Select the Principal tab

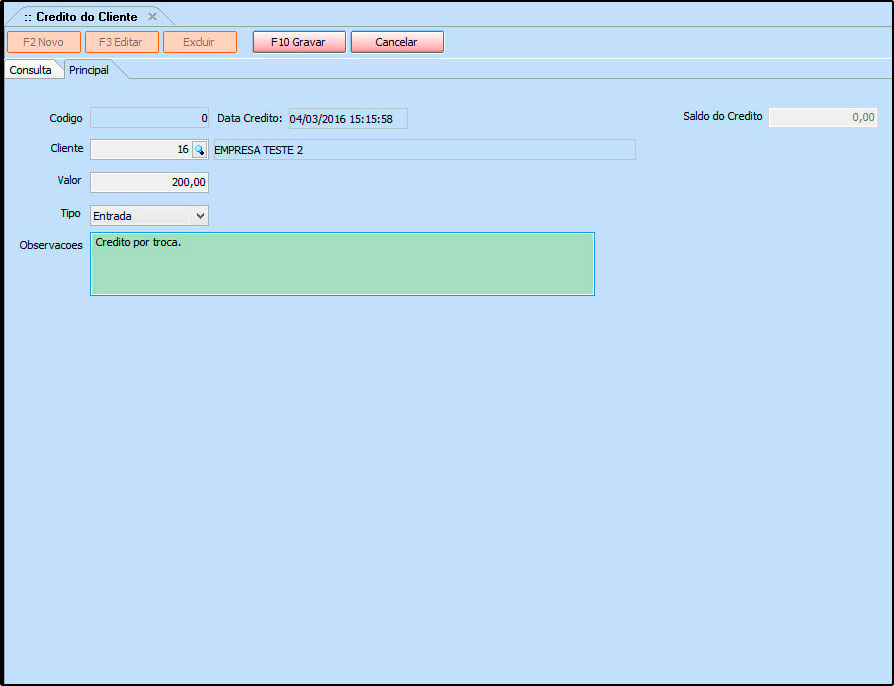[x=89, y=70]
